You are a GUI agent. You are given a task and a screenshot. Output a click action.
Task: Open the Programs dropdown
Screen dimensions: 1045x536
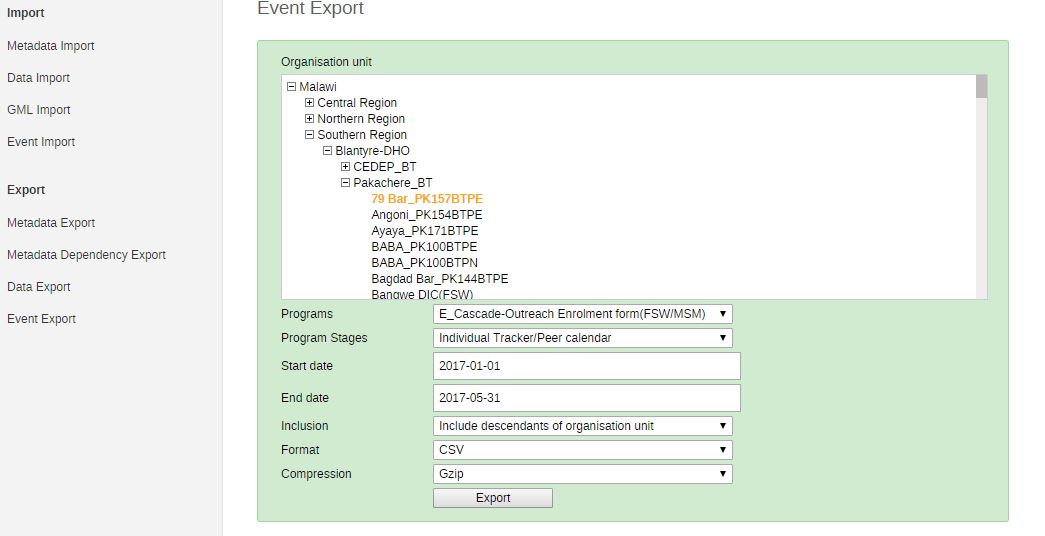(582, 314)
